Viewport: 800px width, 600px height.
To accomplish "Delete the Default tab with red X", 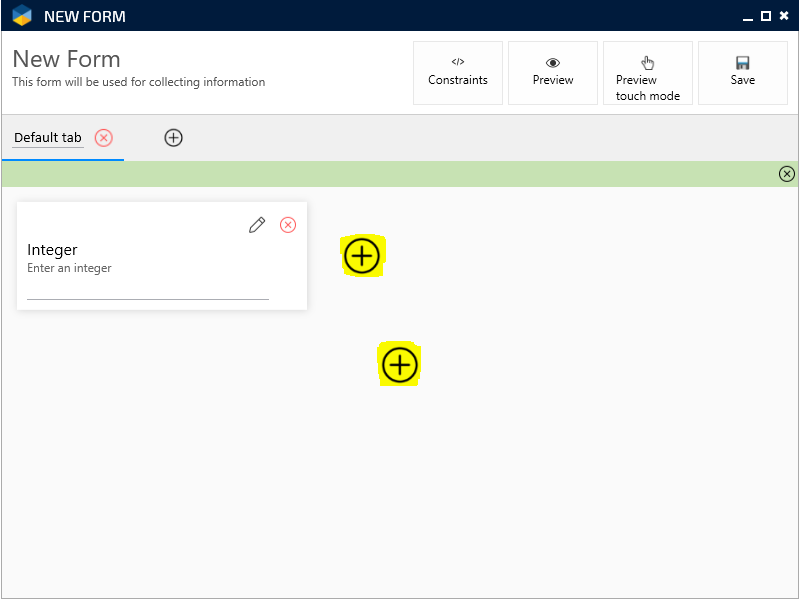I will 104,138.
